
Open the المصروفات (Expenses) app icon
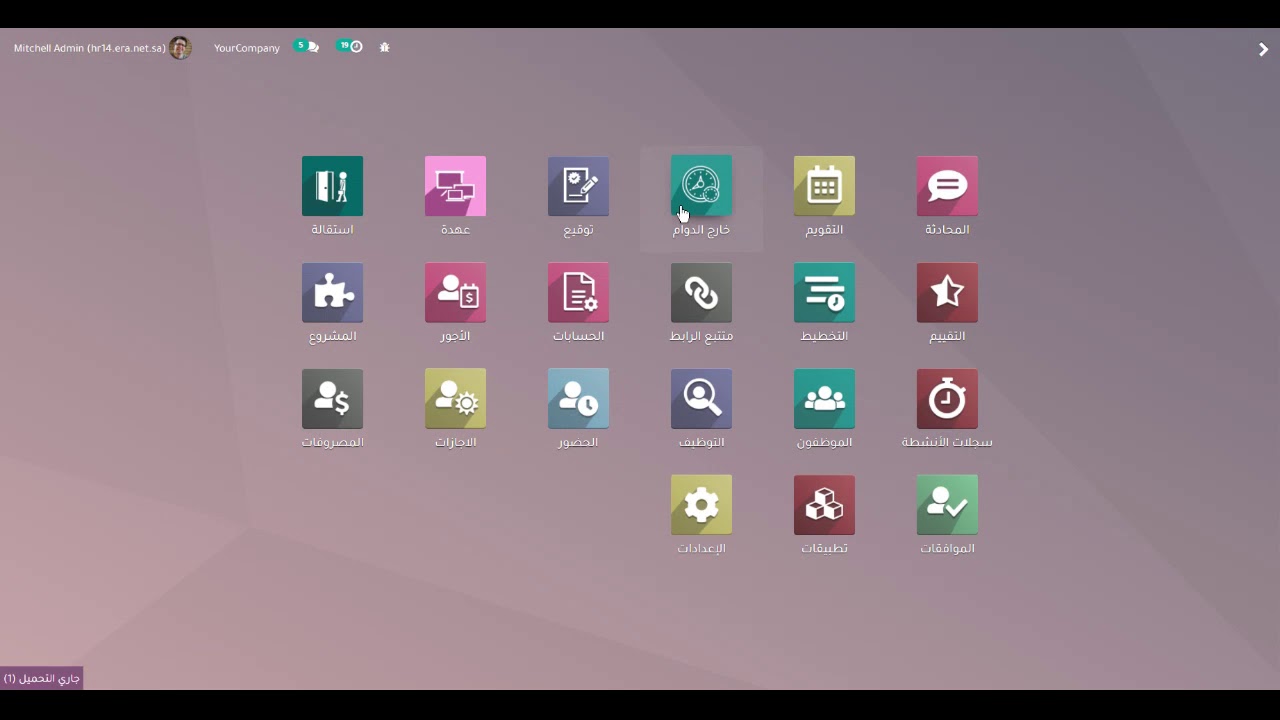pos(332,399)
